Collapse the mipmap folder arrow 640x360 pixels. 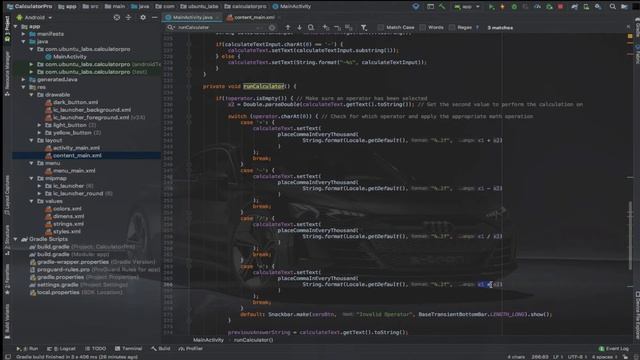31,178
